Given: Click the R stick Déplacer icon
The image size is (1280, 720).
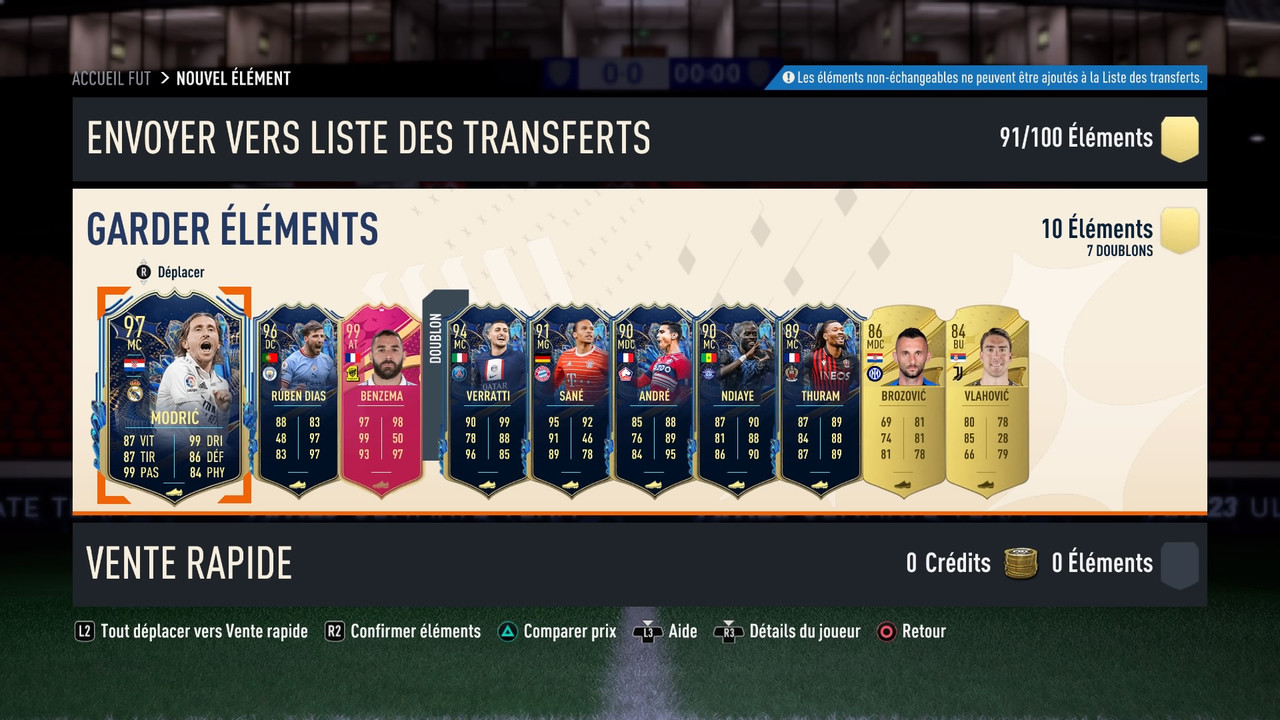Looking at the screenshot, I should 143,272.
